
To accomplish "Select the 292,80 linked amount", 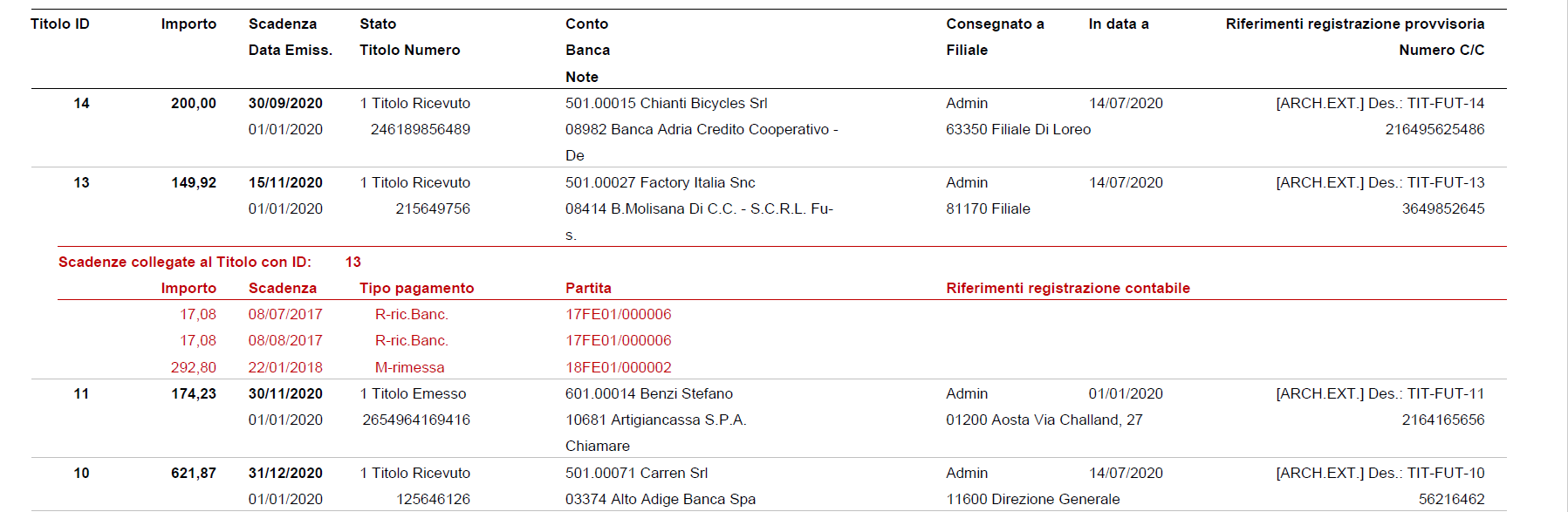I will pos(194,368).
